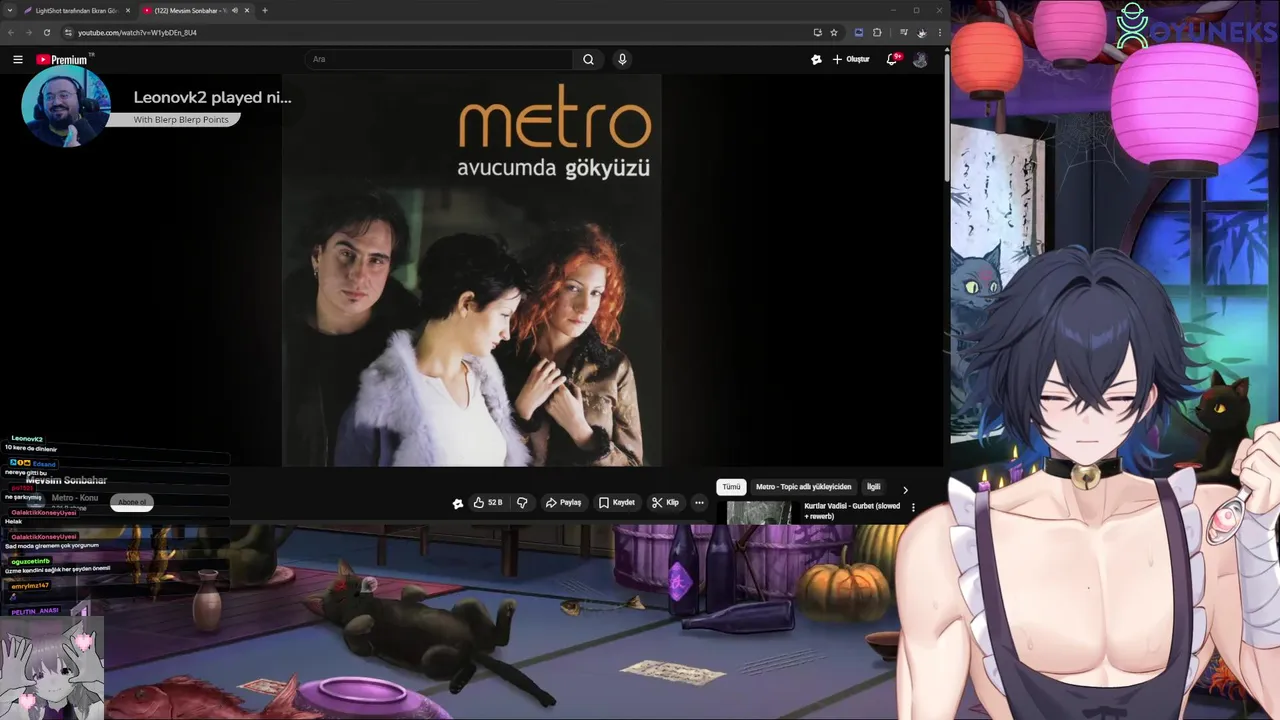This screenshot has width=1280, height=720.
Task: Click the streamer webcam avatar circle
Action: click(x=67, y=106)
